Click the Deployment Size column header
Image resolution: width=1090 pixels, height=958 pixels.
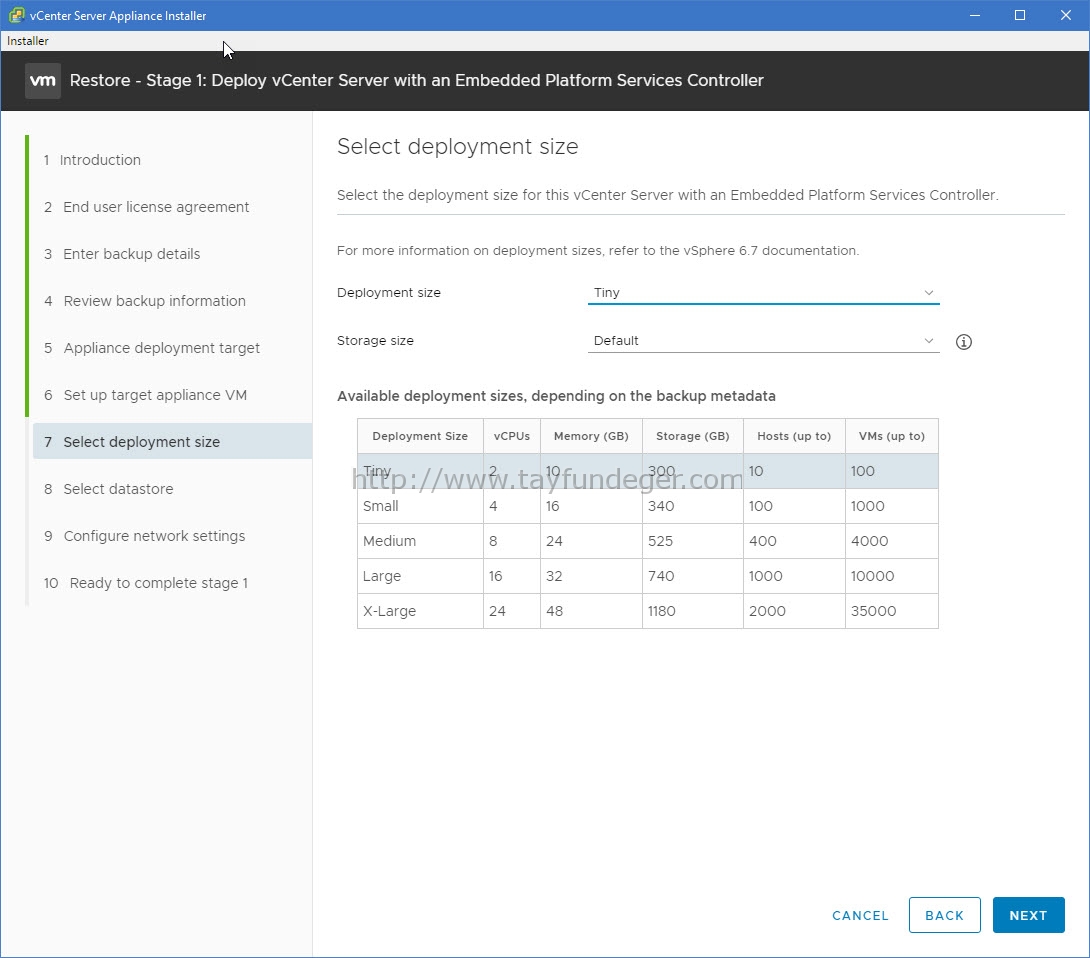[420, 436]
